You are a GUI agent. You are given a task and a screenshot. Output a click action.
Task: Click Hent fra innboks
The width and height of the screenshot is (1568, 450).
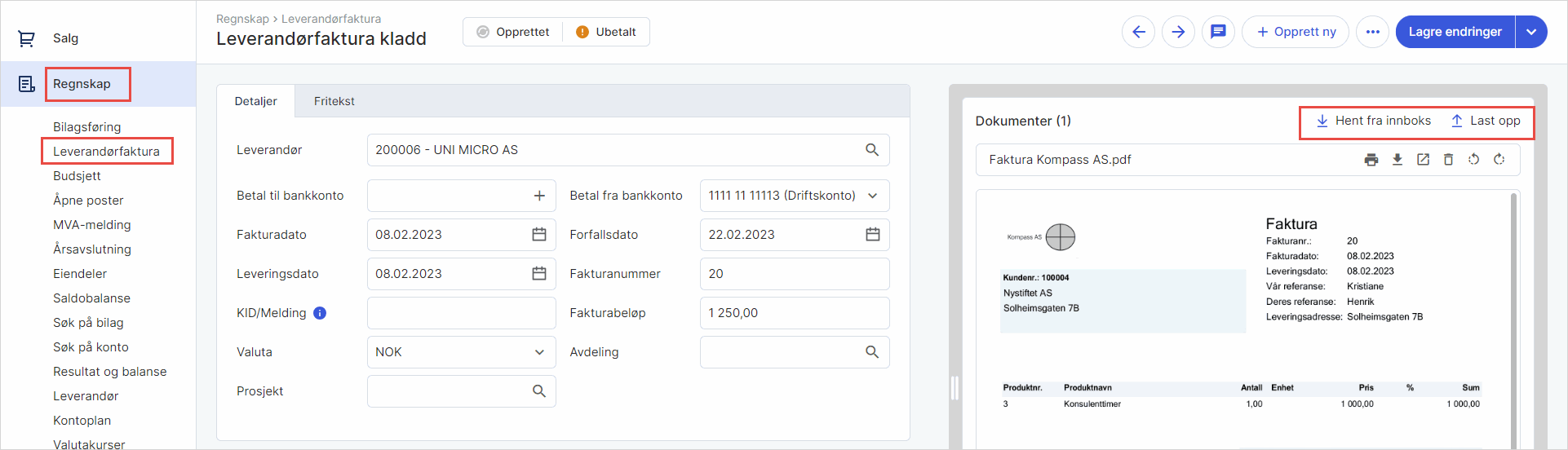(1374, 121)
